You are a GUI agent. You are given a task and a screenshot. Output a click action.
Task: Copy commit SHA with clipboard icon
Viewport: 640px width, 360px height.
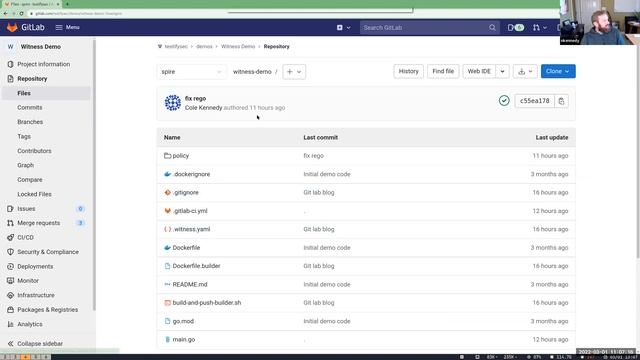coord(561,101)
